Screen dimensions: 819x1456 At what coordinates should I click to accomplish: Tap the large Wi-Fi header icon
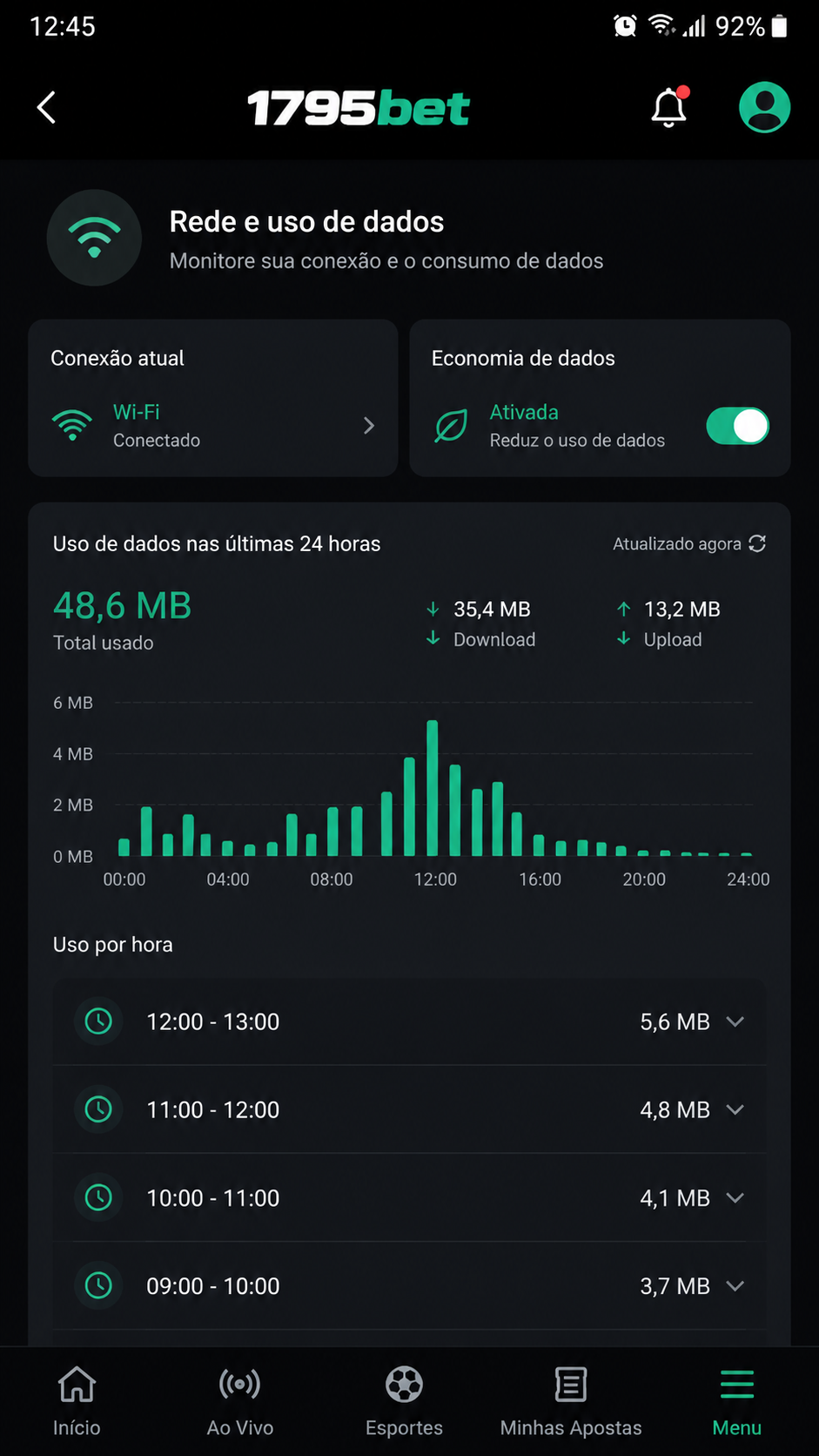[x=94, y=238]
